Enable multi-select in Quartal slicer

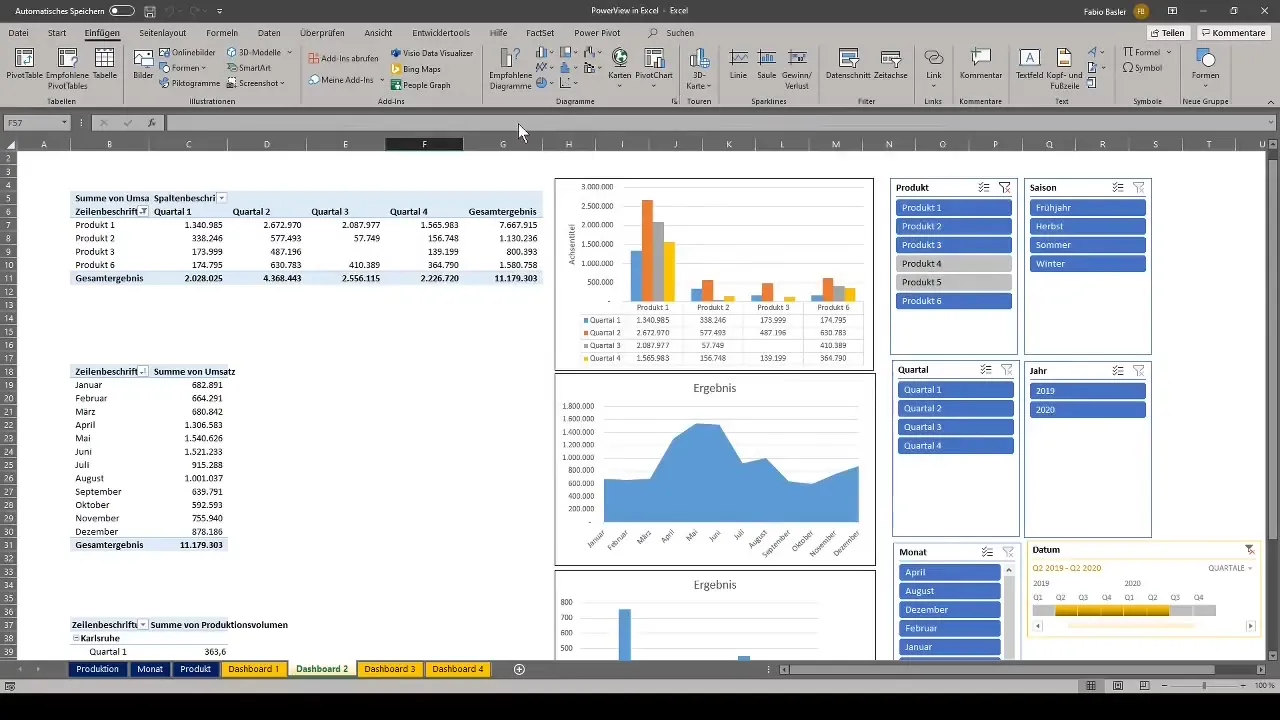tap(984, 370)
